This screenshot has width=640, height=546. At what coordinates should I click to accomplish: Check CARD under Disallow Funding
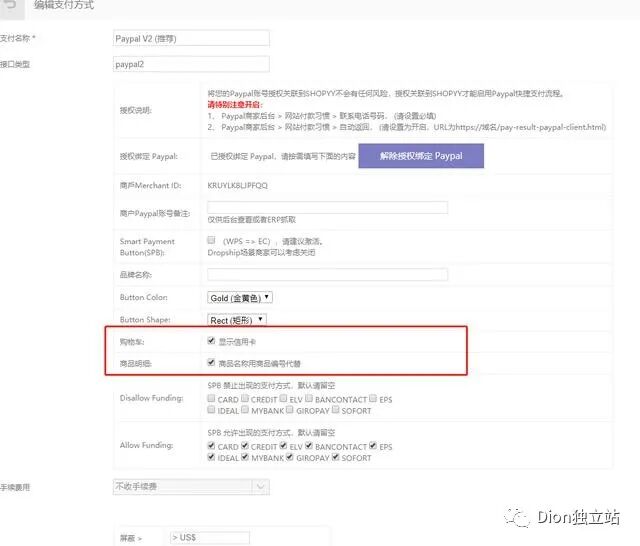211,398
